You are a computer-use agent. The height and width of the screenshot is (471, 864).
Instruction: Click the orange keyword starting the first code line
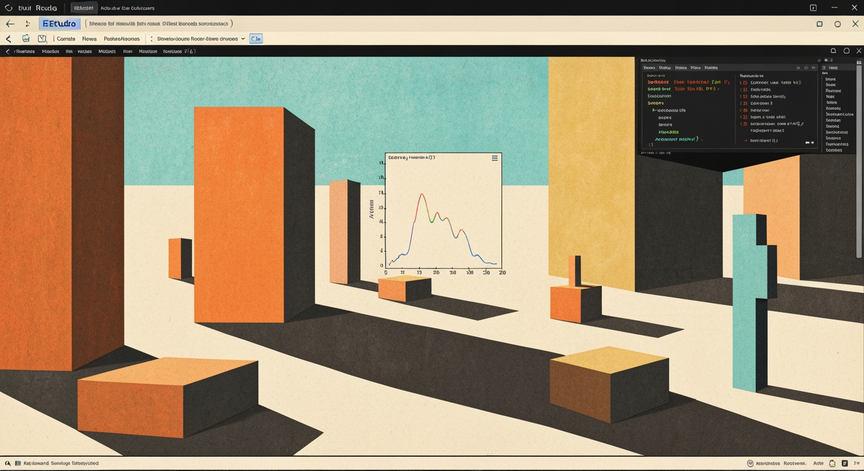pyautogui.click(x=658, y=82)
